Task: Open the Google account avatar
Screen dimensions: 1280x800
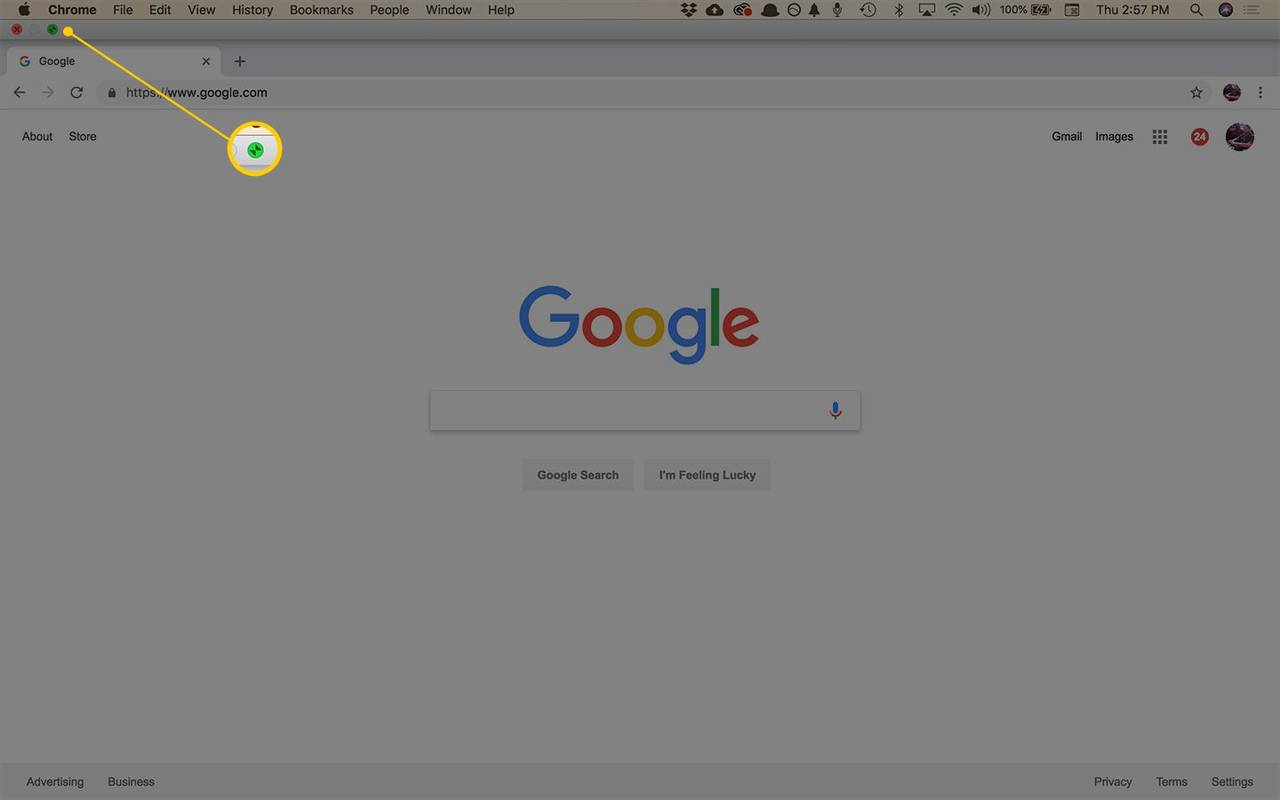Action: [x=1240, y=137]
